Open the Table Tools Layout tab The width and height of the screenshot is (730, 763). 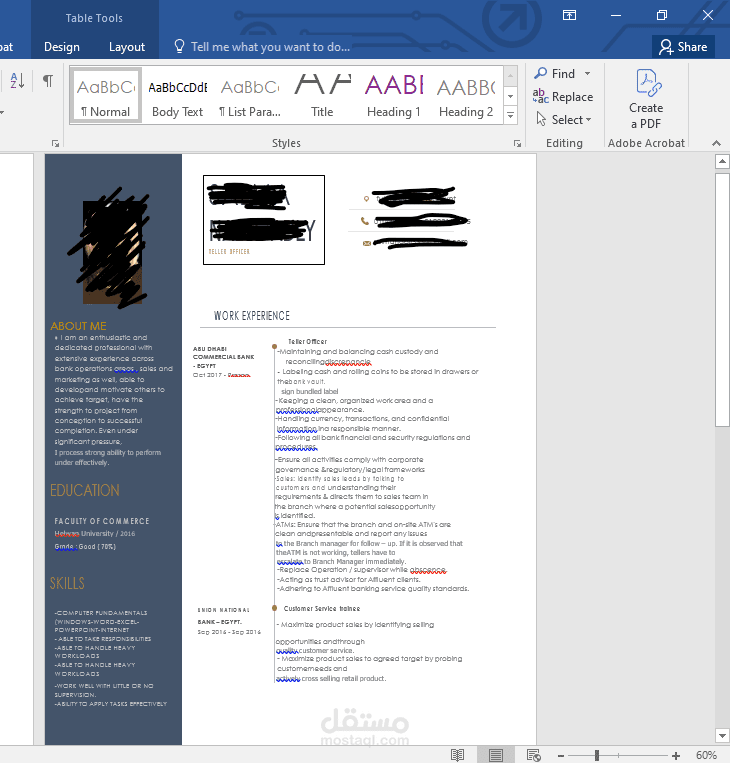coord(127,47)
